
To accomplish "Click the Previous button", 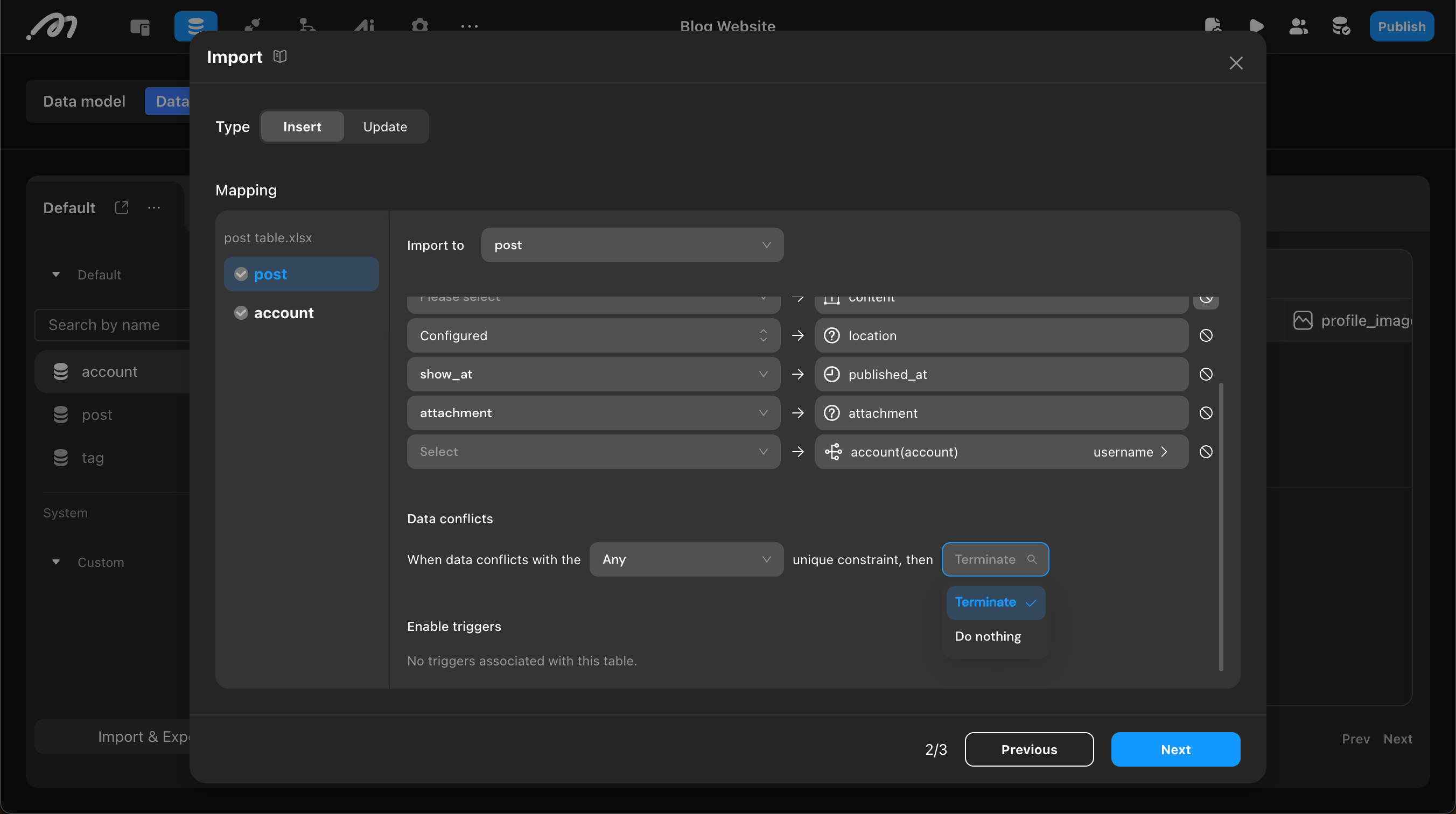I will pyautogui.click(x=1028, y=749).
